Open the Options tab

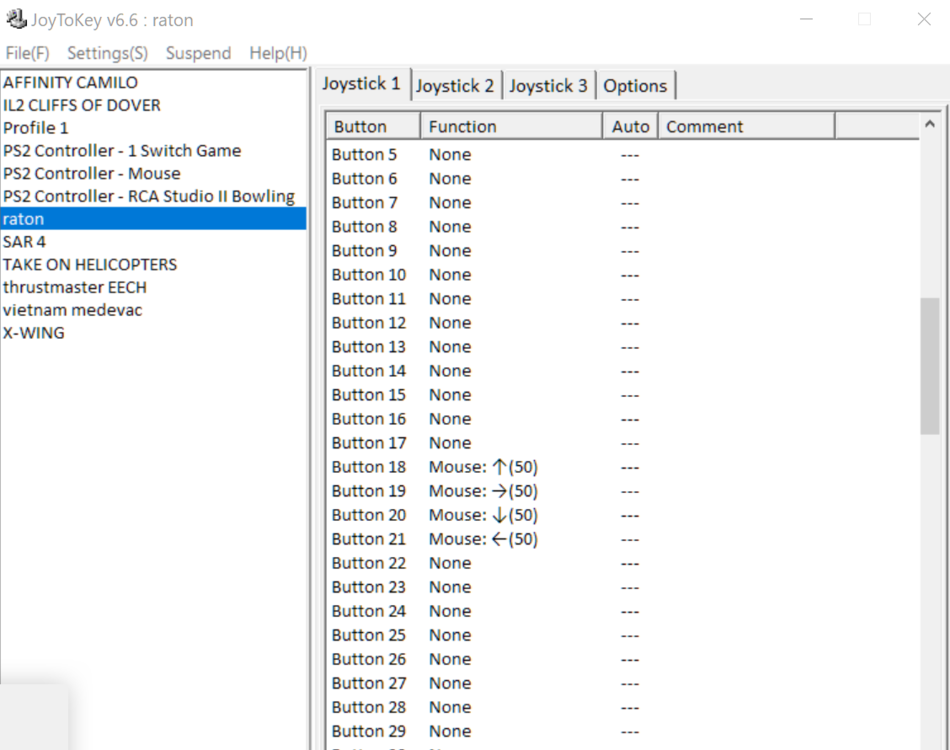click(x=635, y=85)
